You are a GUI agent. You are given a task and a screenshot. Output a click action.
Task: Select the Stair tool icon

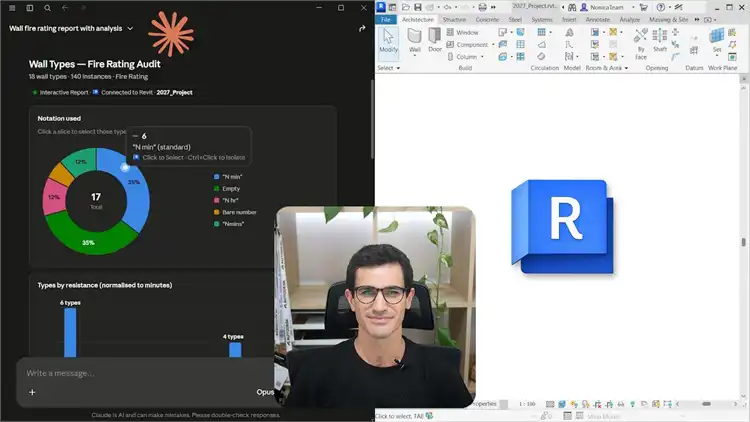coord(541,56)
